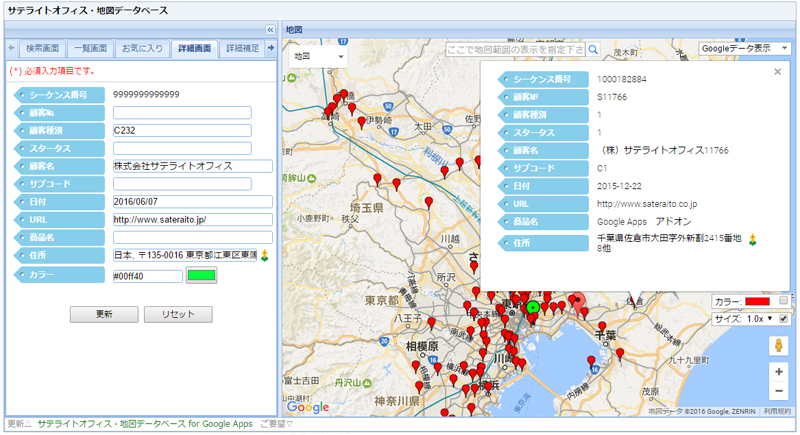Click the large faded red pin under popup
Screen dimensions: 800x435
[578, 303]
